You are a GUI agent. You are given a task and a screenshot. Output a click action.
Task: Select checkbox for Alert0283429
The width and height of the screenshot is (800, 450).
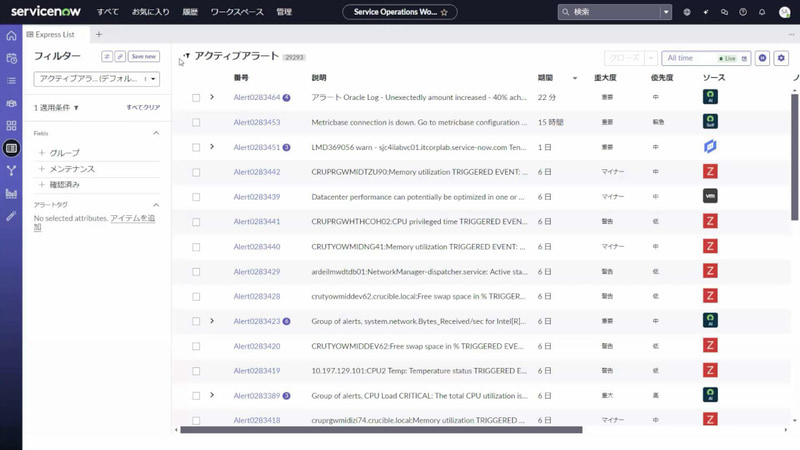[196, 272]
